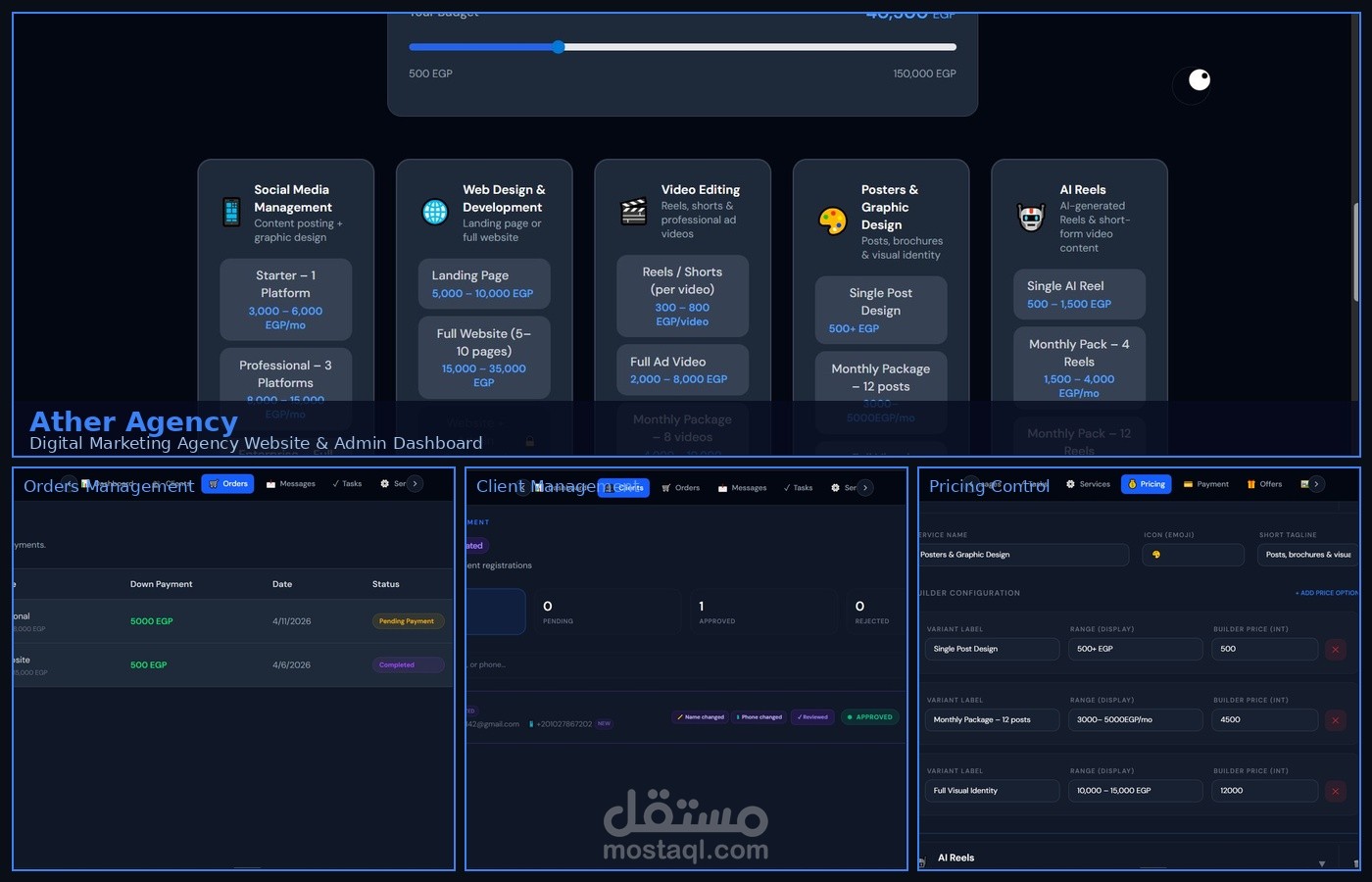Image resolution: width=1372 pixels, height=882 pixels.
Task: Open Orders tab in Orders Management panel
Action: (x=227, y=483)
